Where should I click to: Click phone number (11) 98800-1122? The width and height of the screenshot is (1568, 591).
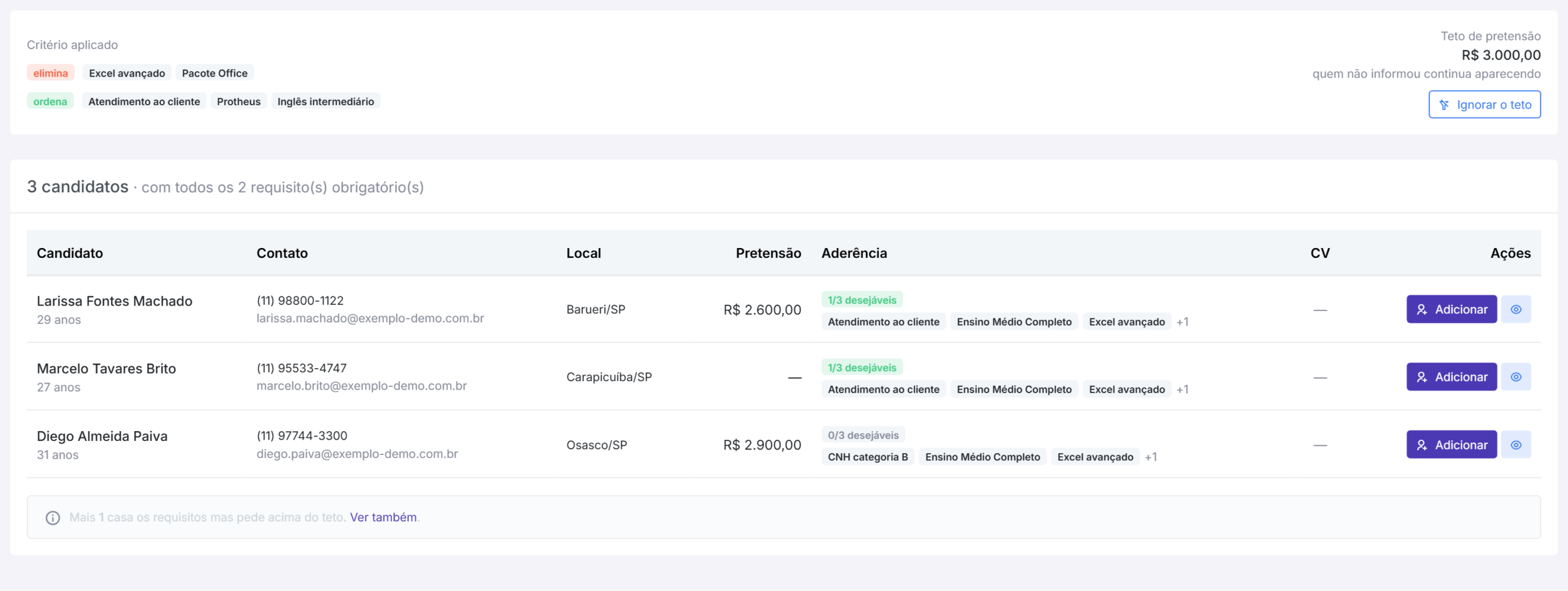click(300, 301)
